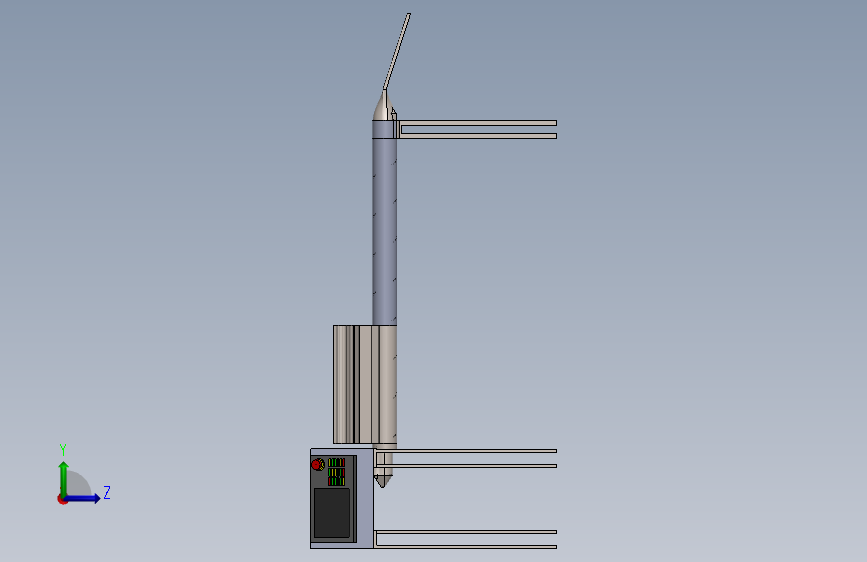The height and width of the screenshot is (562, 867).
Task: Select the cone tip atop the vertical column
Action: point(382,106)
